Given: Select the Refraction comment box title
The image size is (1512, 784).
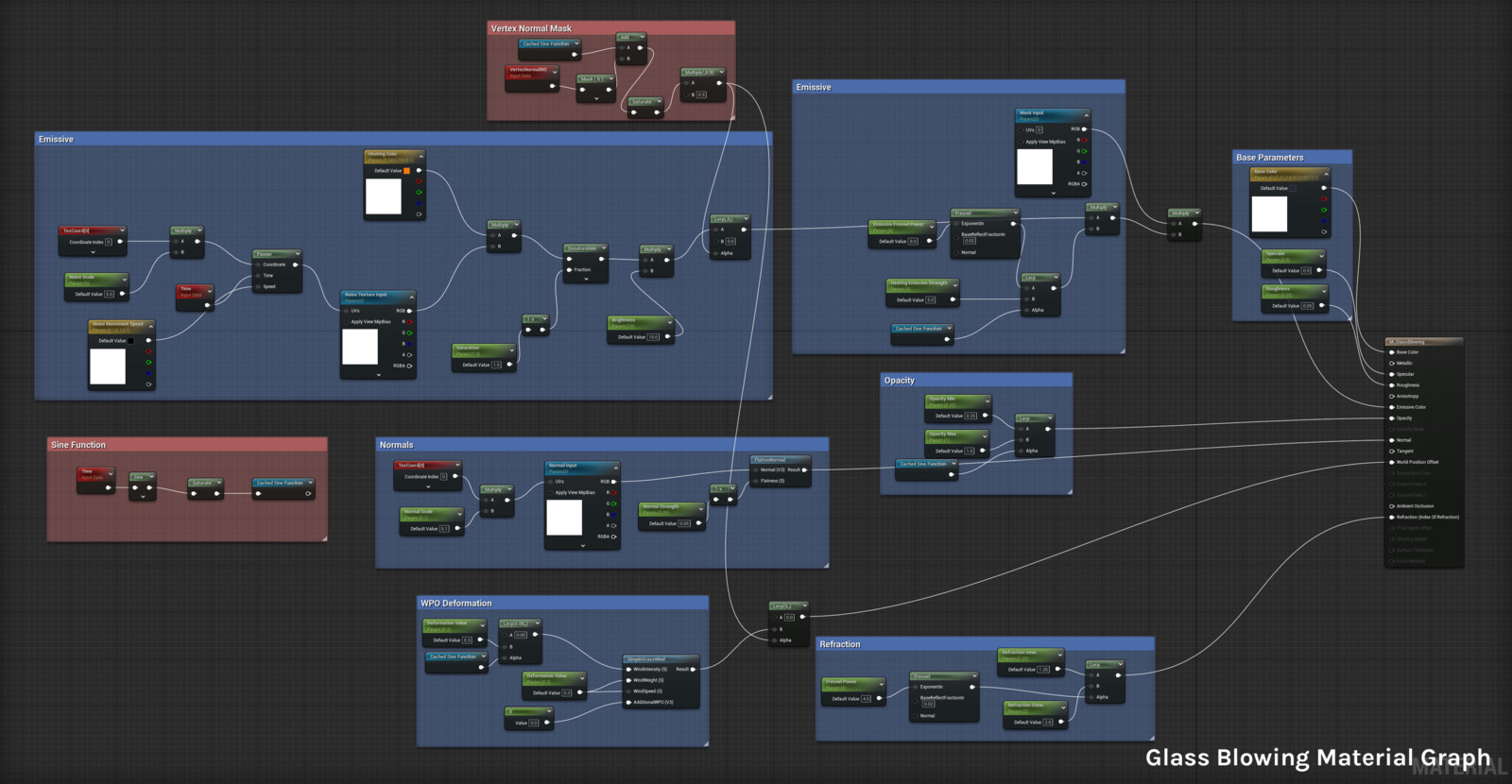Looking at the screenshot, I should 840,644.
